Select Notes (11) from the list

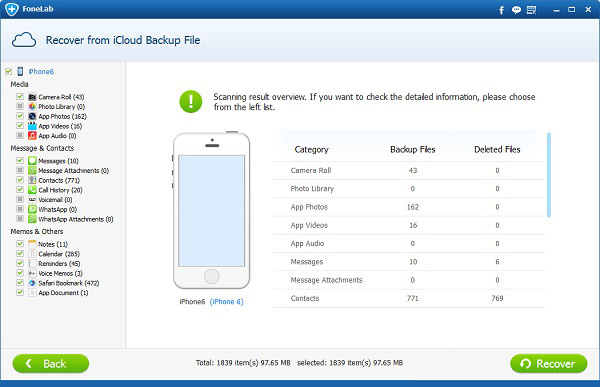click(x=53, y=244)
